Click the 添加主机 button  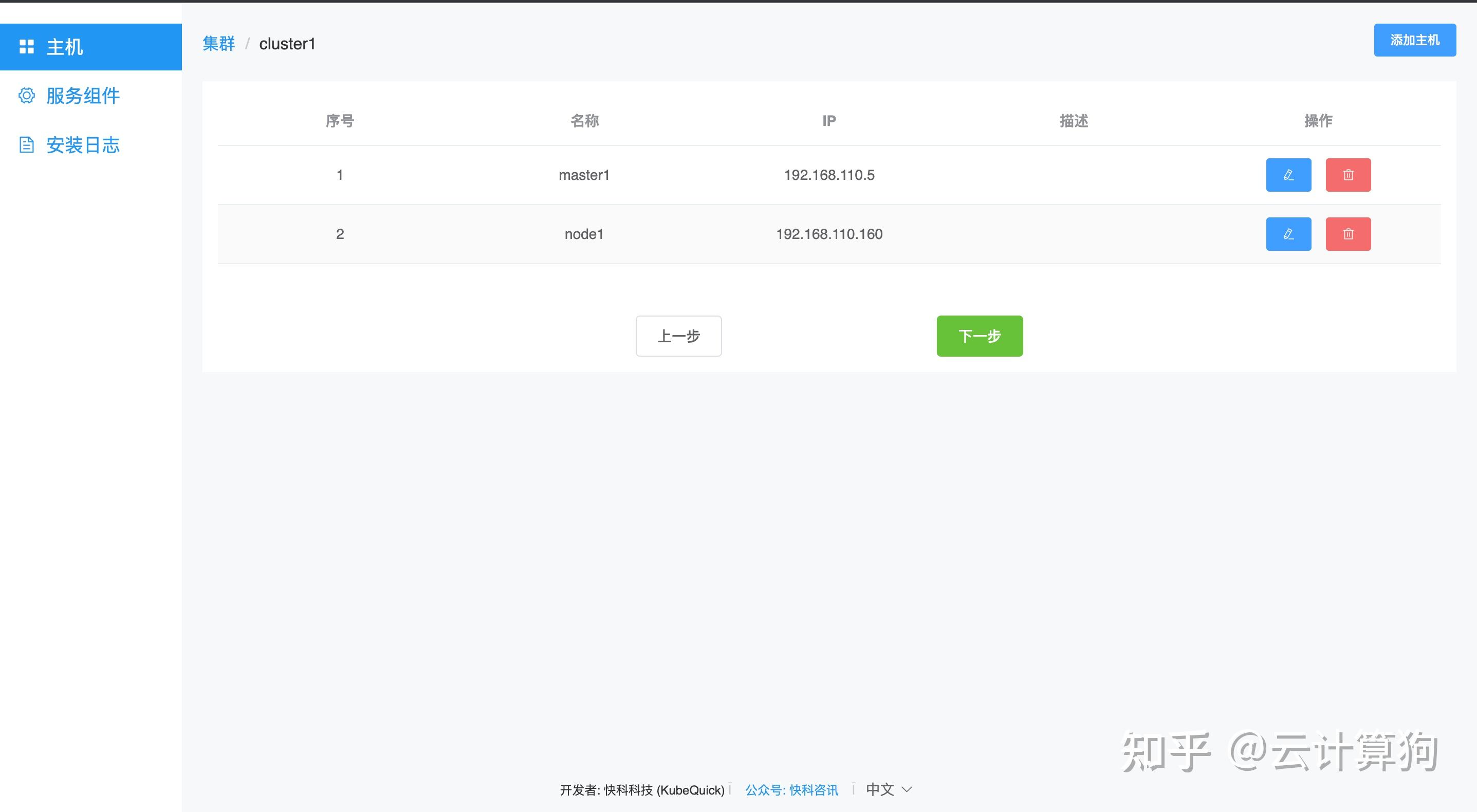tap(1414, 40)
